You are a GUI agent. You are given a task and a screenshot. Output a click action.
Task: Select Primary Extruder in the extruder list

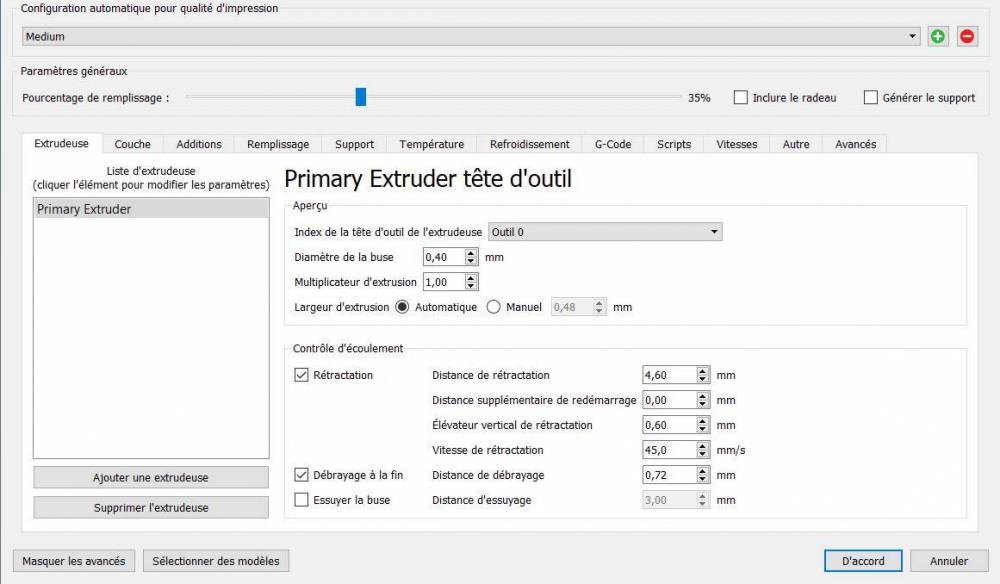coord(151,209)
